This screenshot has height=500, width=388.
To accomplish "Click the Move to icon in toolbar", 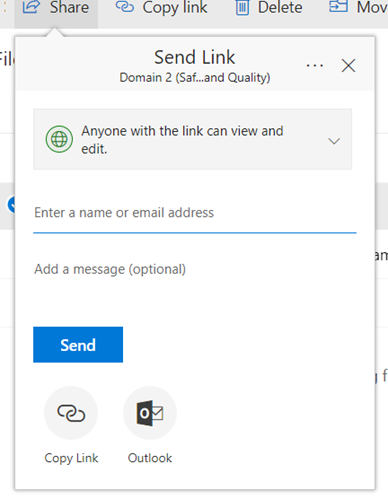I will coord(338,6).
